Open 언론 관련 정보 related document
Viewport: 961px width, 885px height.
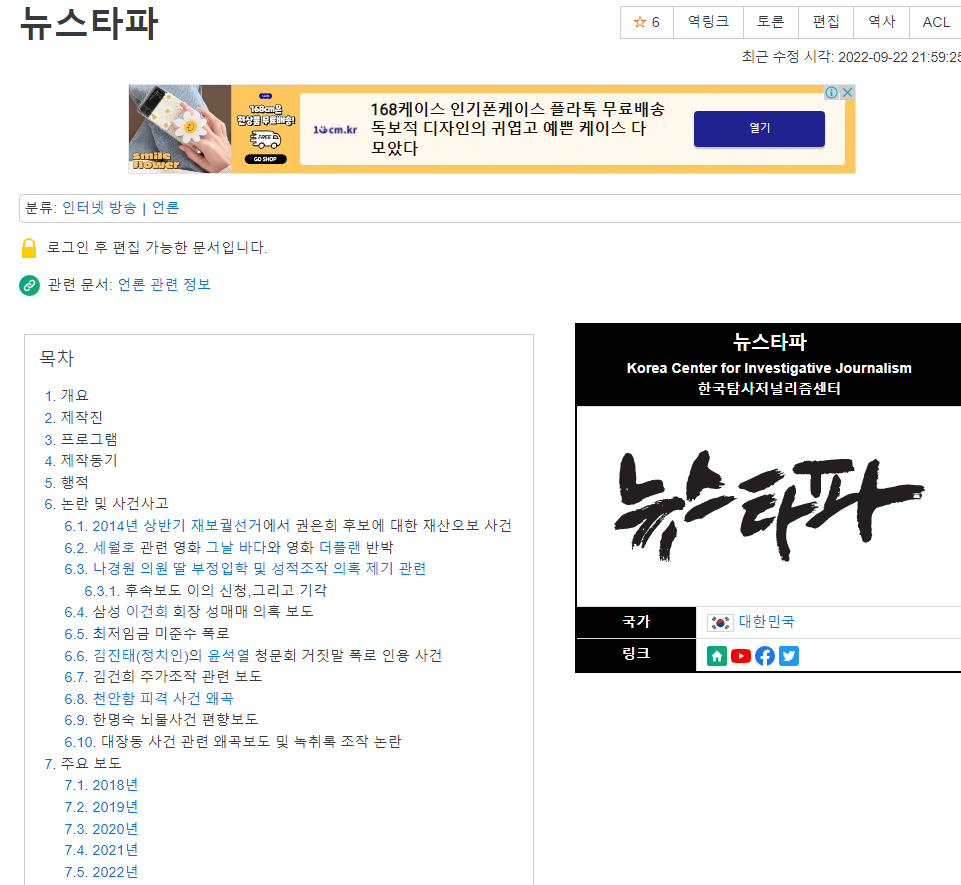[164, 284]
